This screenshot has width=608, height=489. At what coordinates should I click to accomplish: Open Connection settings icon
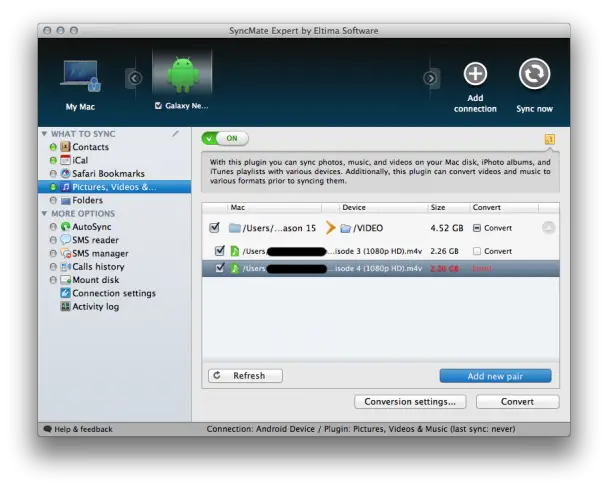(x=66, y=293)
